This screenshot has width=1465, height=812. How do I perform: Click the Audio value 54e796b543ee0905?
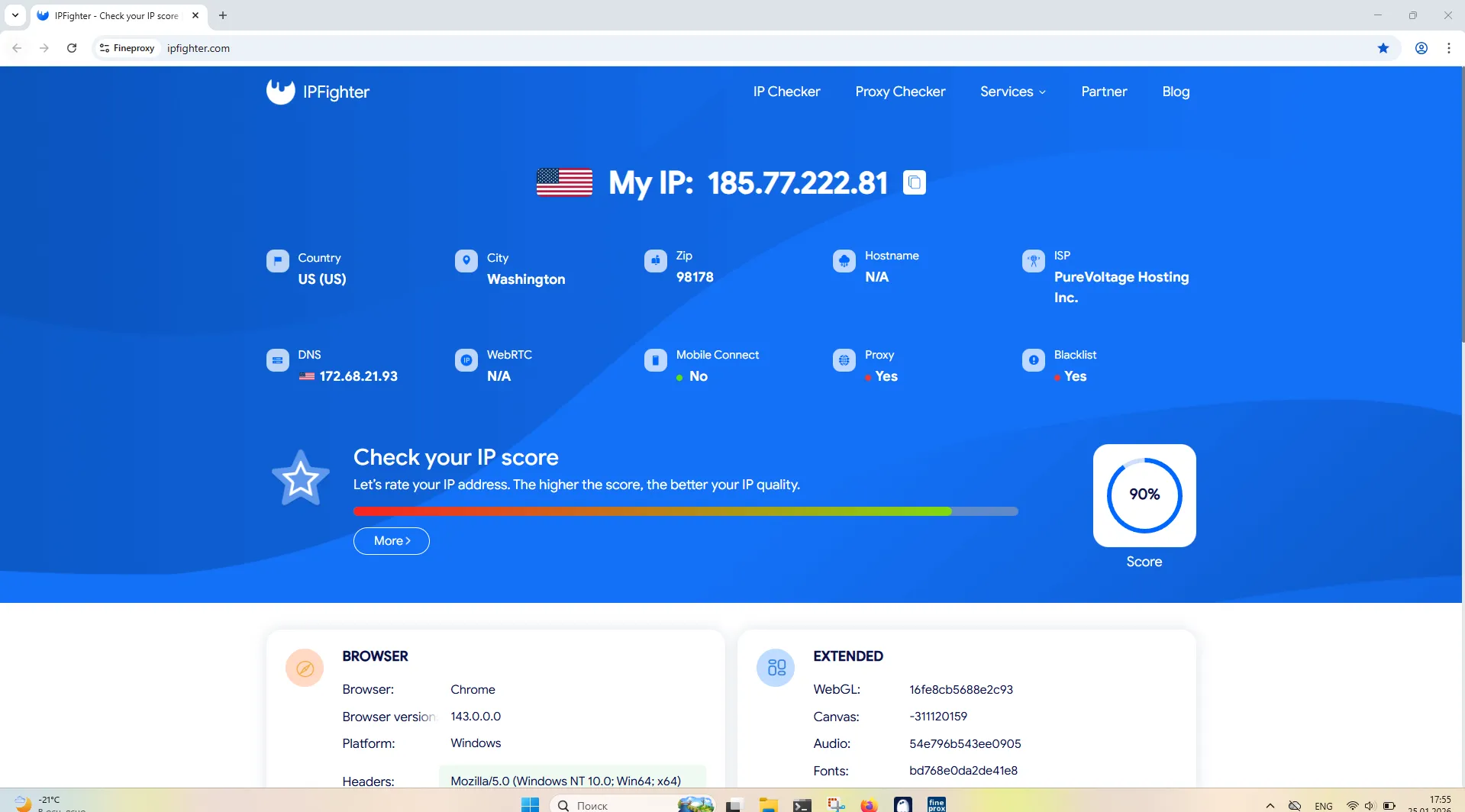click(x=965, y=743)
